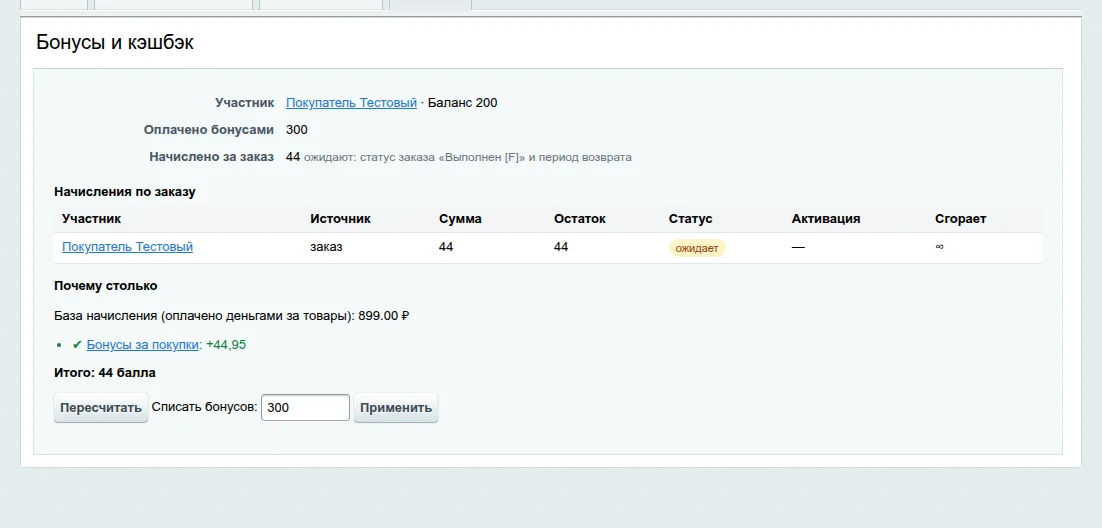Click the Начислено за заказ label
The width and height of the screenshot is (1102, 528).
tap(212, 157)
